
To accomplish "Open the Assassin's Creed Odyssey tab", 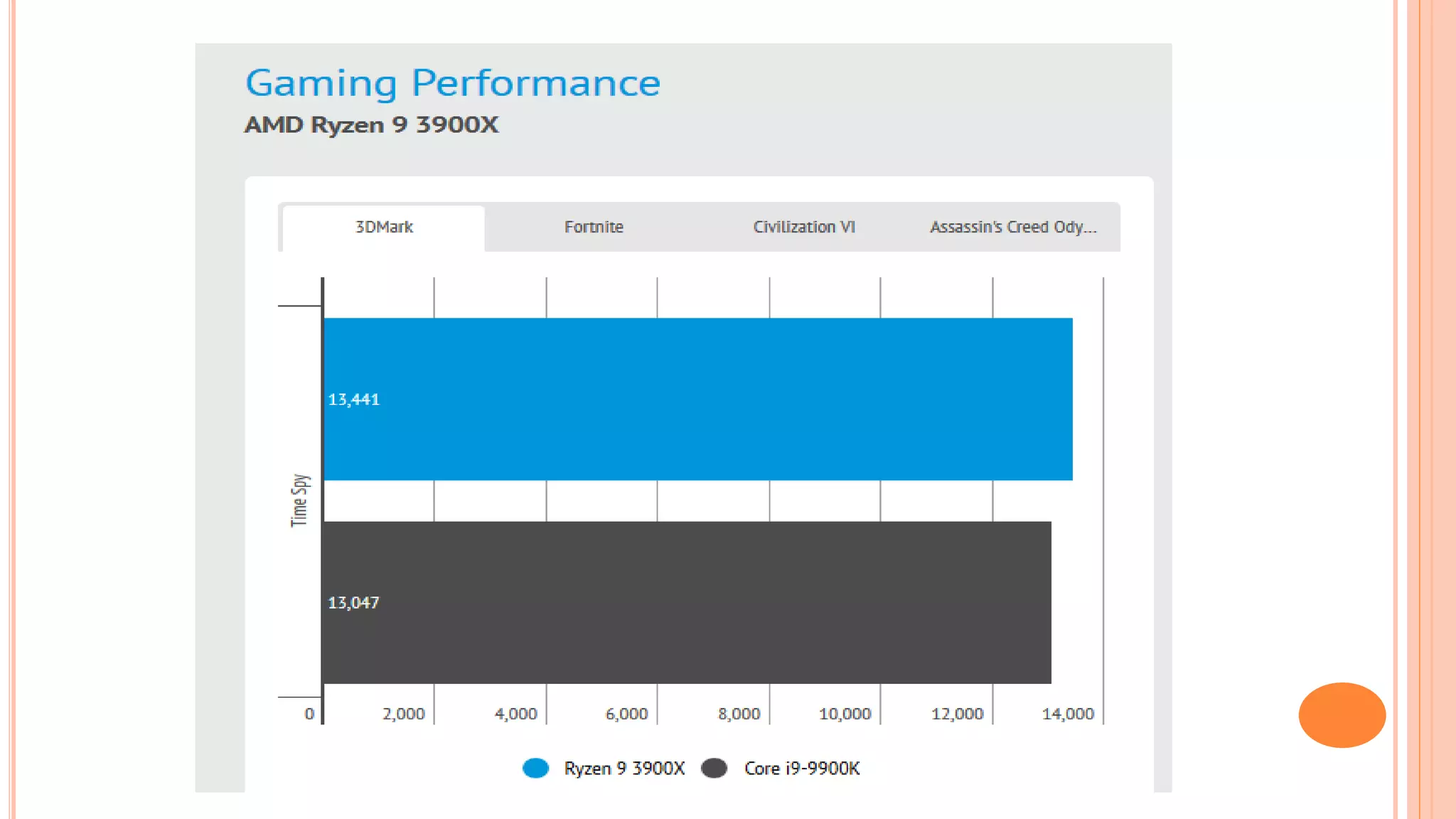I will click(x=1013, y=227).
